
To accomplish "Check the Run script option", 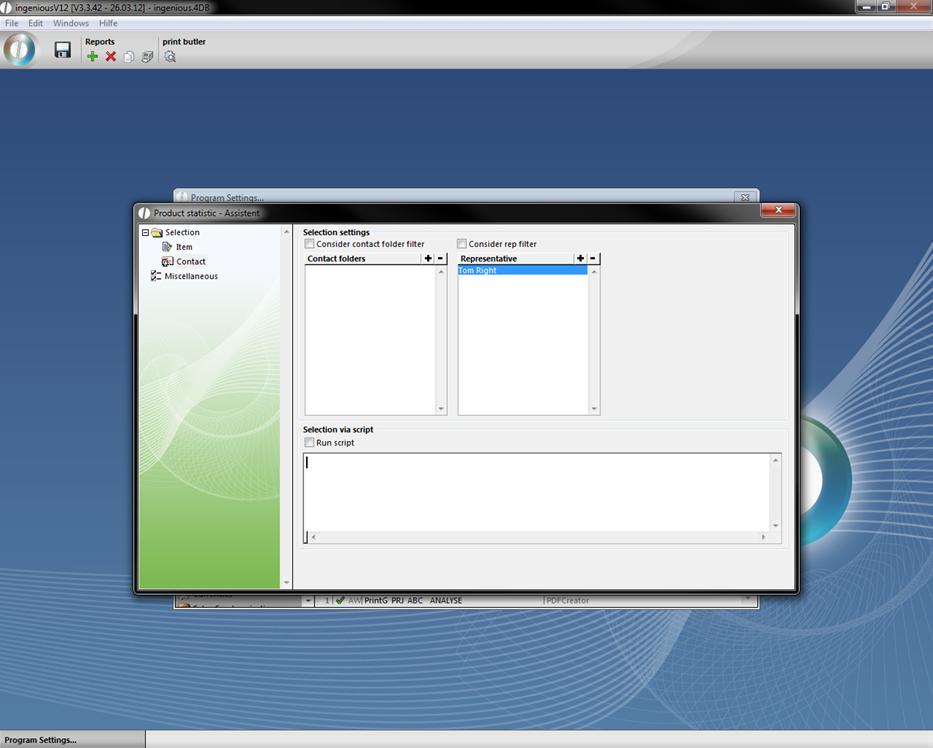I will tap(310, 443).
